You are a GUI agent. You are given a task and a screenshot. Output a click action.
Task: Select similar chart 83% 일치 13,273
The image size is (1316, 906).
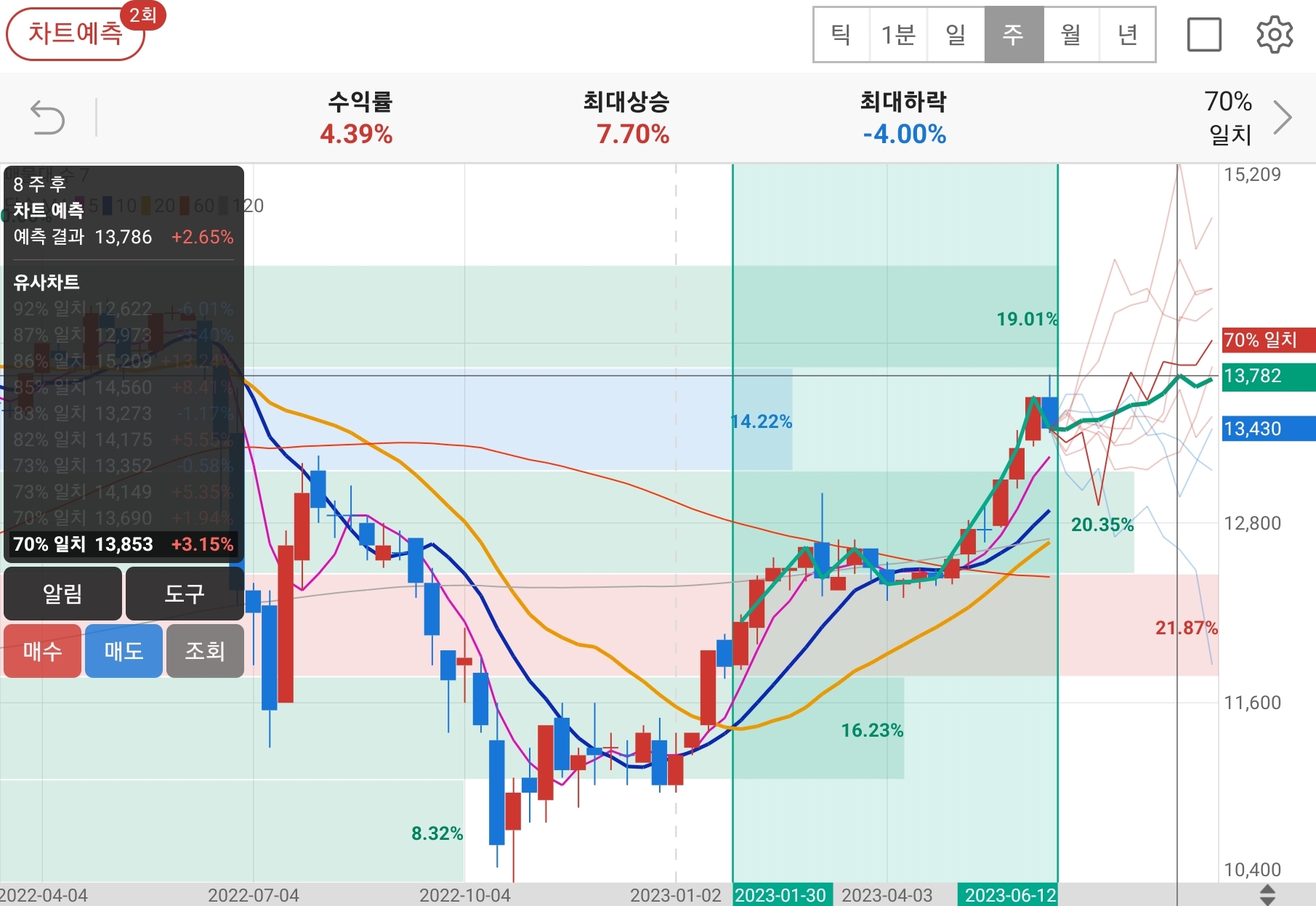click(124, 413)
